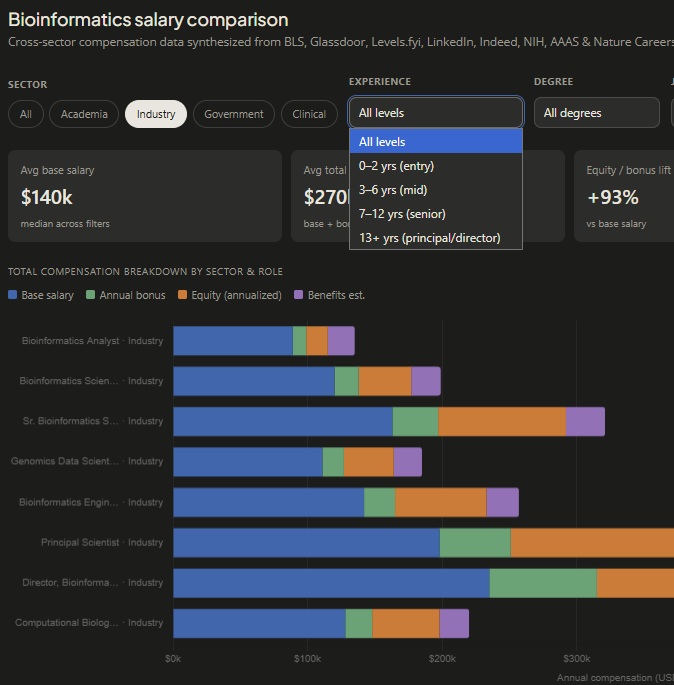Collapse the Experience dropdown showing All levels
This screenshot has height=685, width=674.
(436, 113)
